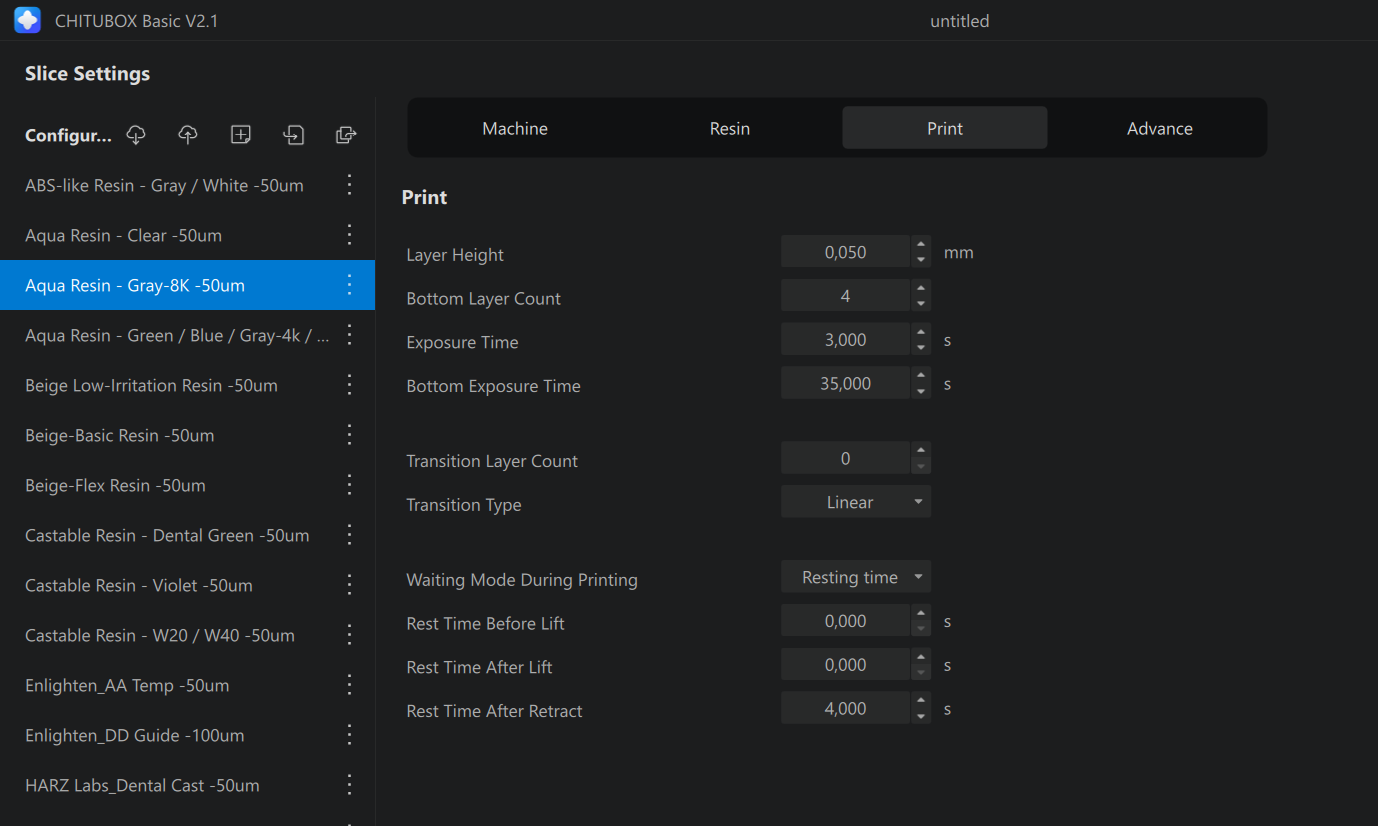1378x826 pixels.
Task: Switch to the Machine tab
Action: (515, 128)
